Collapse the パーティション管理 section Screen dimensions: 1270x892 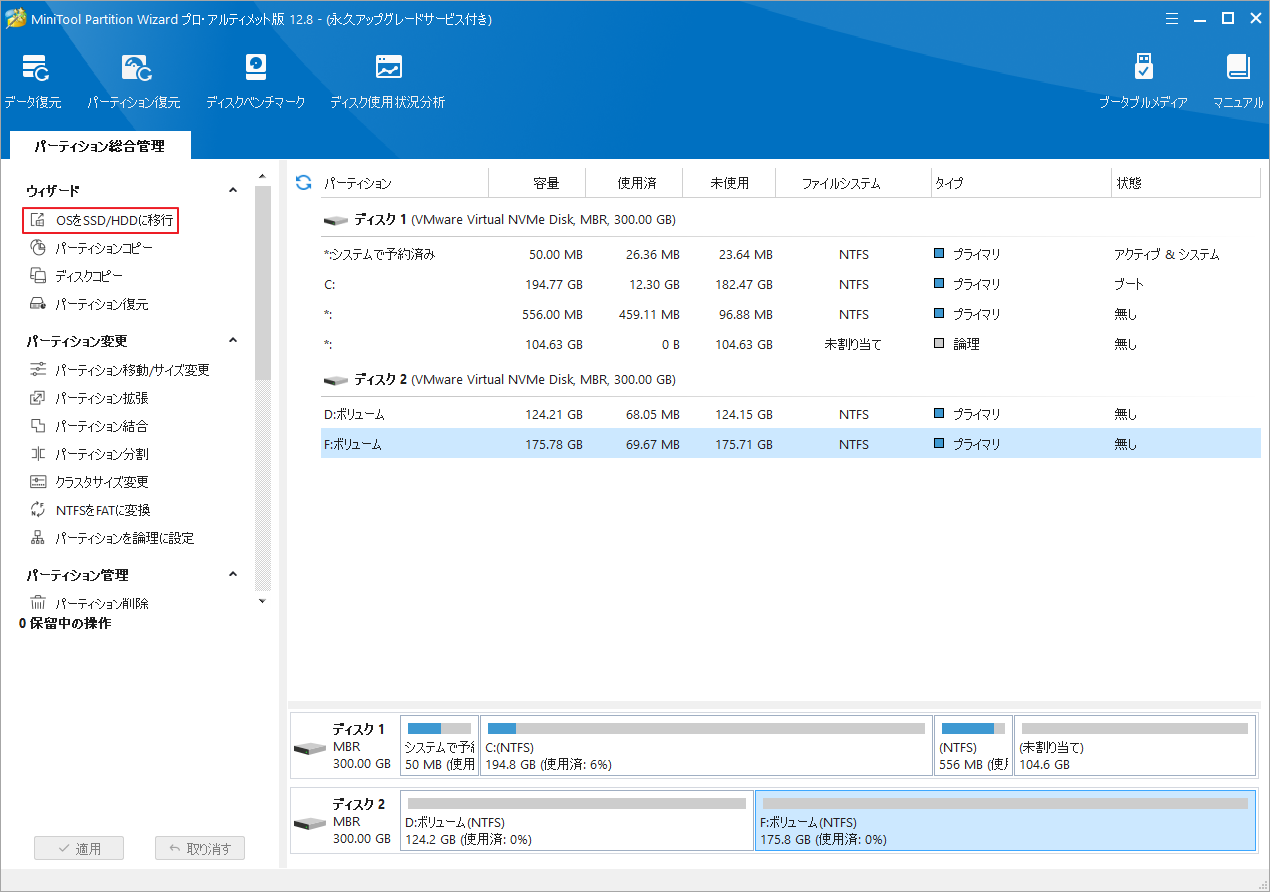coord(232,574)
